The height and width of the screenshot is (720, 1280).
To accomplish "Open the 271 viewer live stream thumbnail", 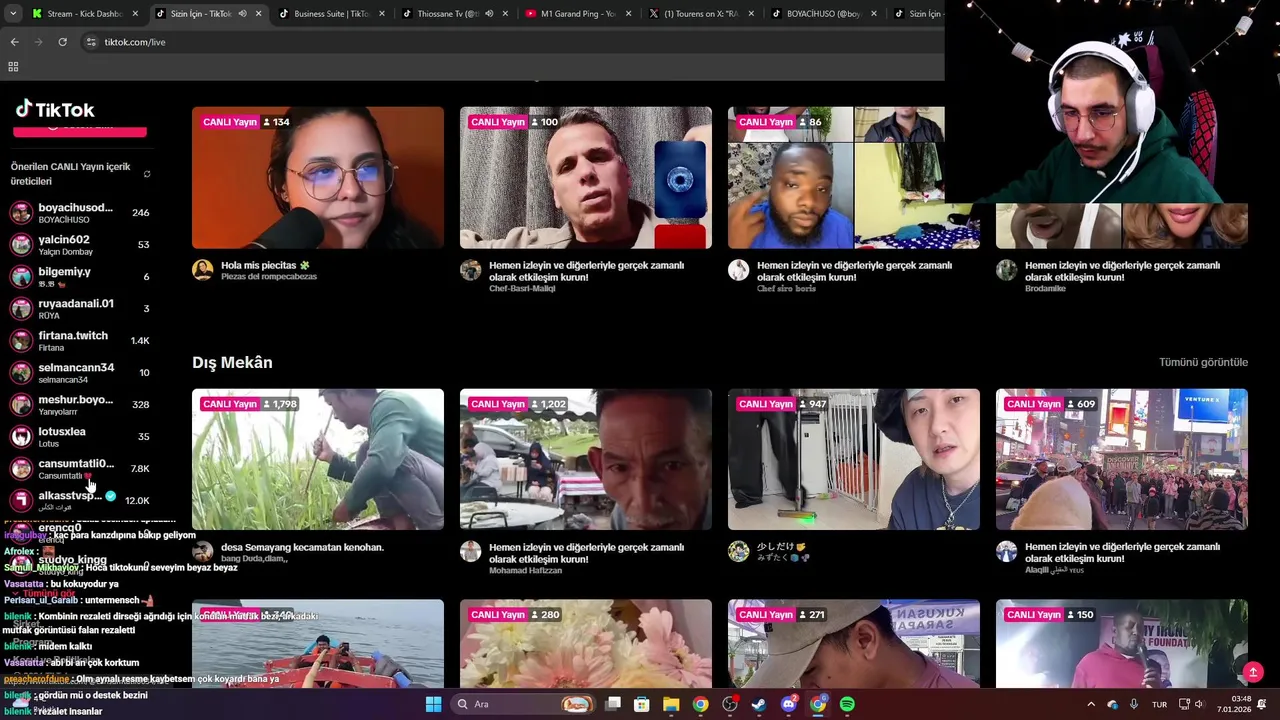I will pyautogui.click(x=854, y=644).
